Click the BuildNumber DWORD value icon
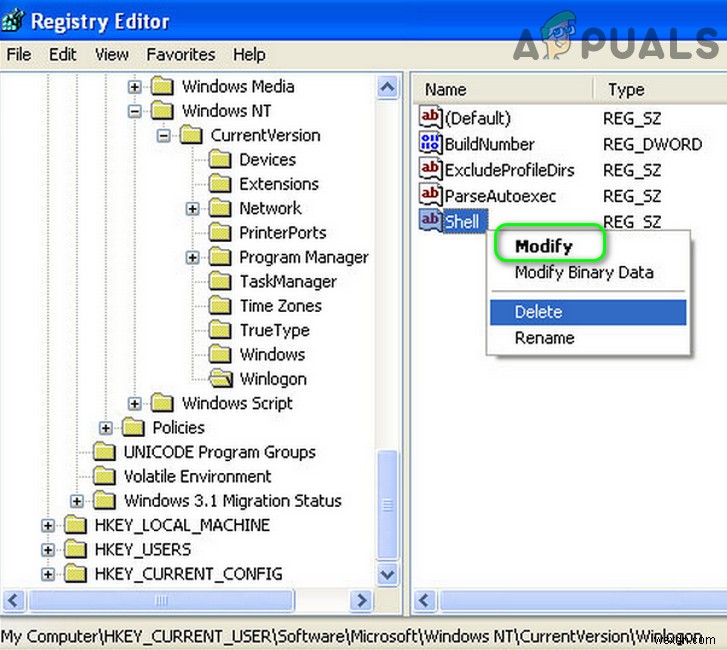This screenshot has height=650, width=727. (x=430, y=143)
